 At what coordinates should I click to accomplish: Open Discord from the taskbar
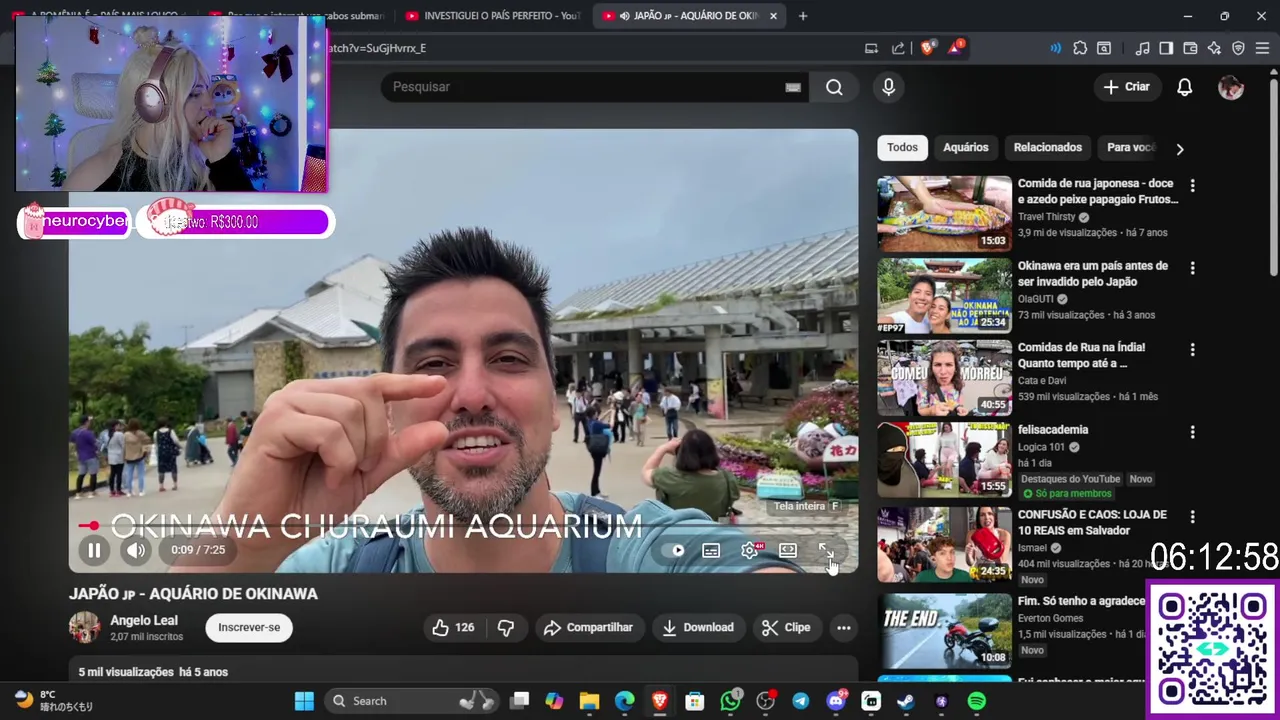(x=836, y=701)
